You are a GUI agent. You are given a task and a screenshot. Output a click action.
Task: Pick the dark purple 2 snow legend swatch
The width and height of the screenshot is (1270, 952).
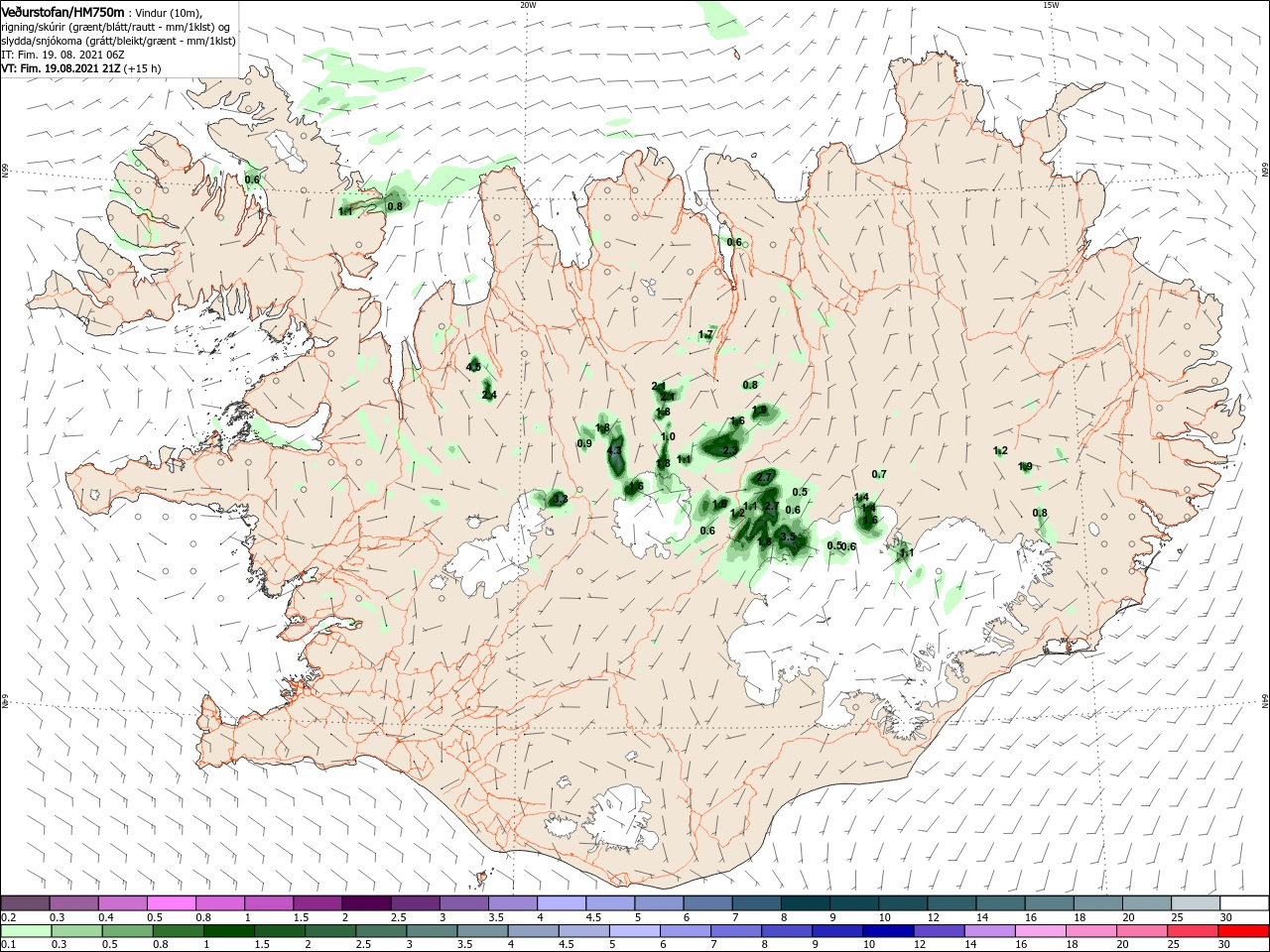[366, 902]
